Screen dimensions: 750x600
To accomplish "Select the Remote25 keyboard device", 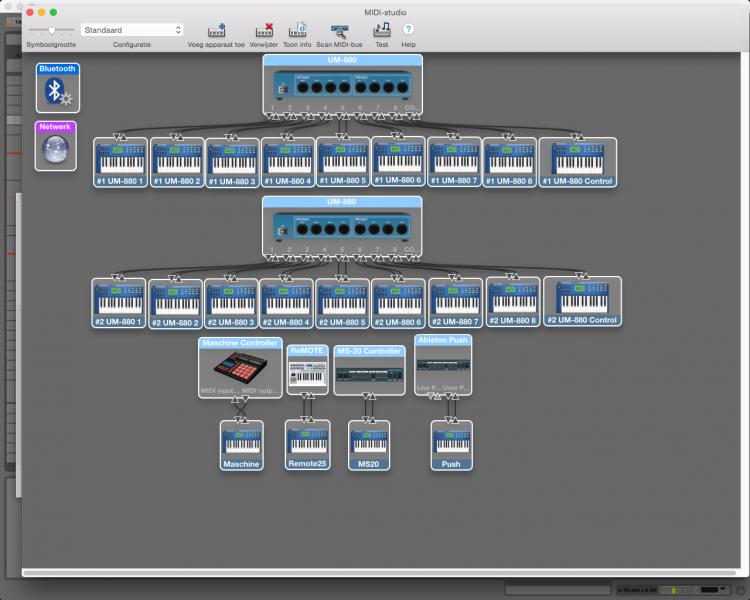I will 308,445.
